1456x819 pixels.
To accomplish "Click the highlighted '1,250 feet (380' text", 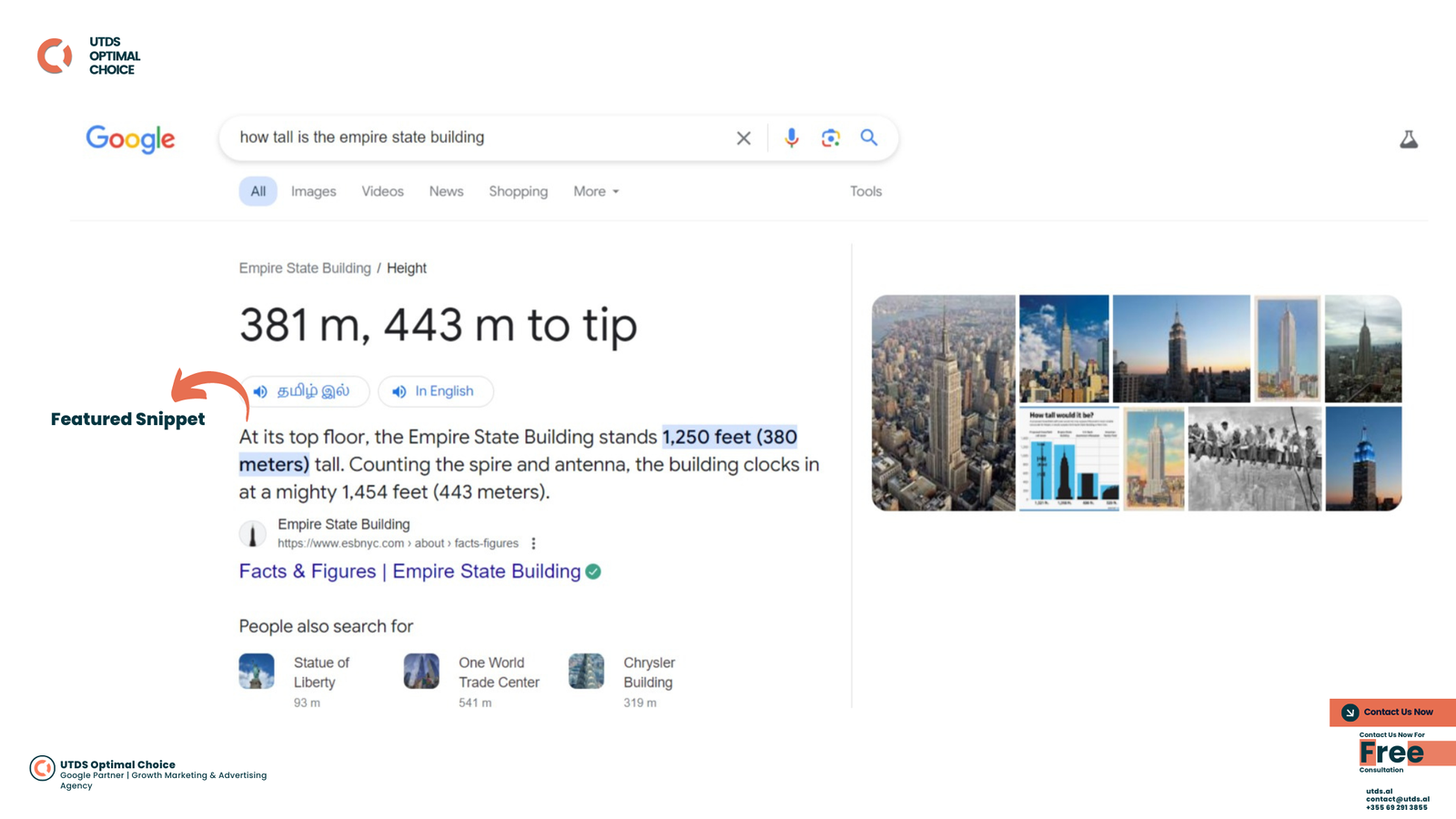I will [x=730, y=437].
